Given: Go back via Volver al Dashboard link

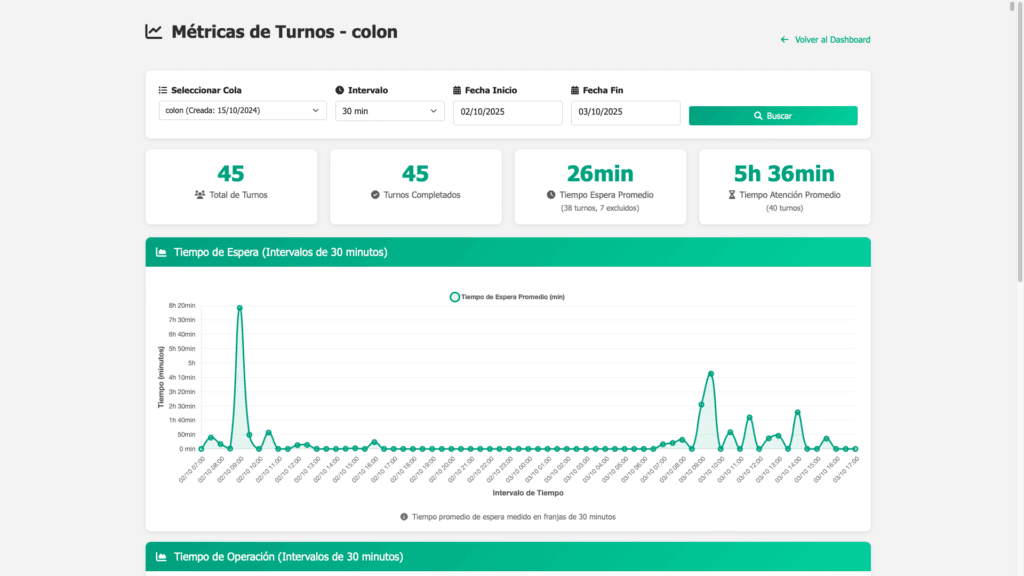Looking at the screenshot, I should point(825,40).
